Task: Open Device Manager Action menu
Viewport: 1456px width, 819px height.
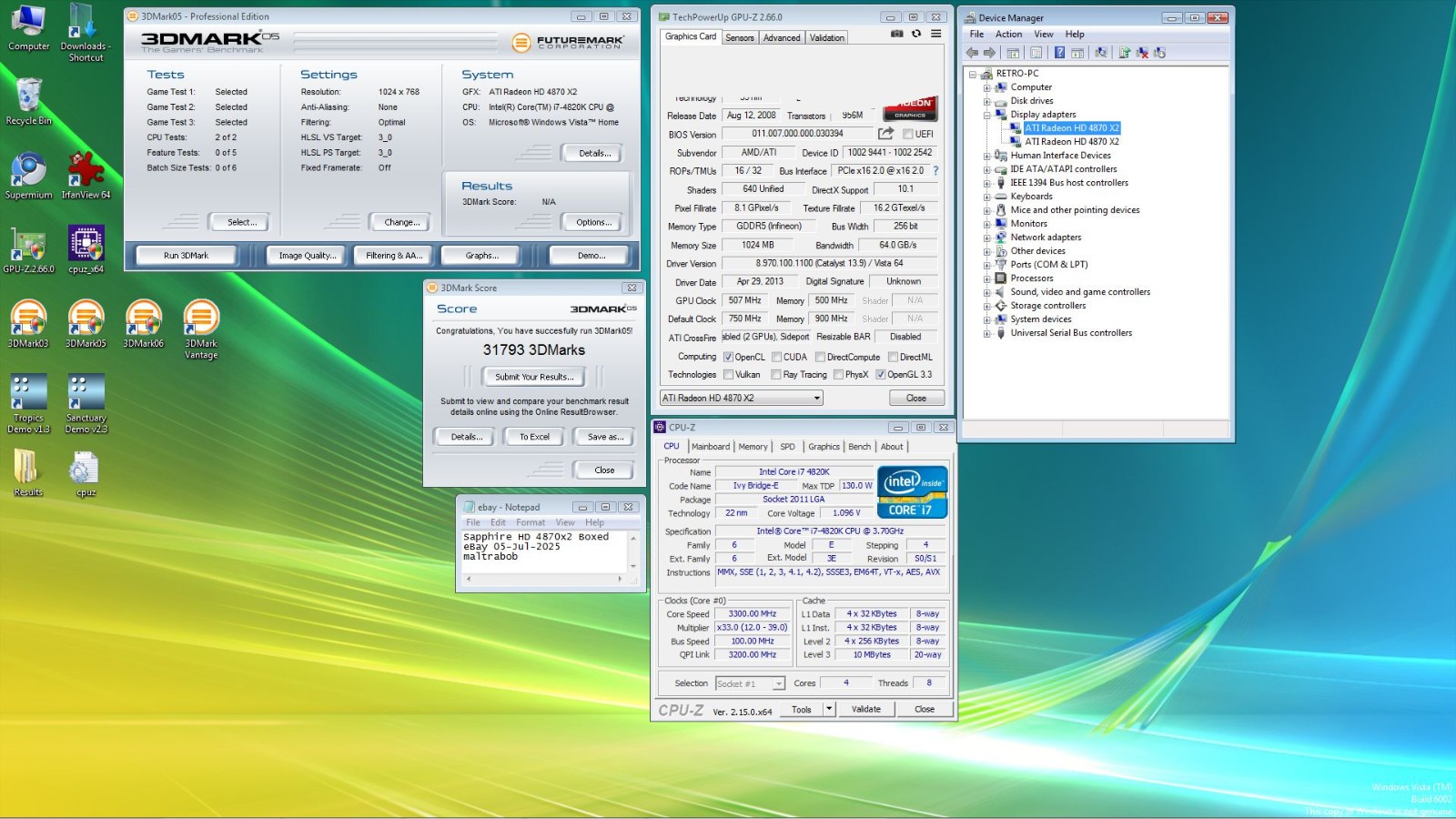Action: pos(1008,34)
